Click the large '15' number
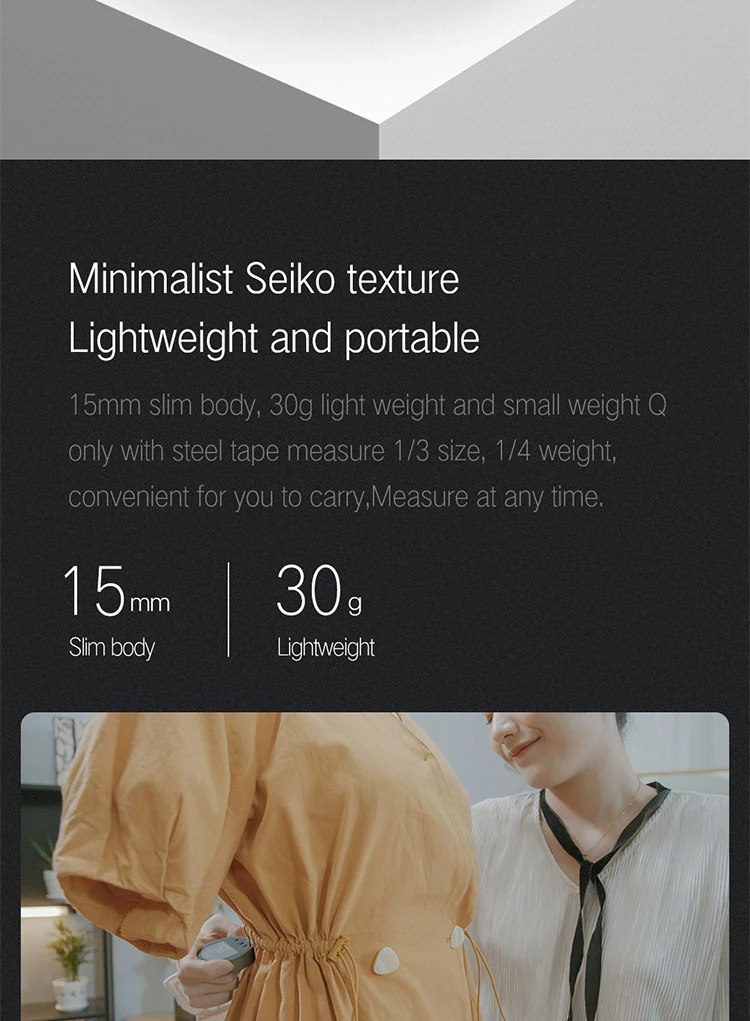The width and height of the screenshot is (750, 1021). 94,591
